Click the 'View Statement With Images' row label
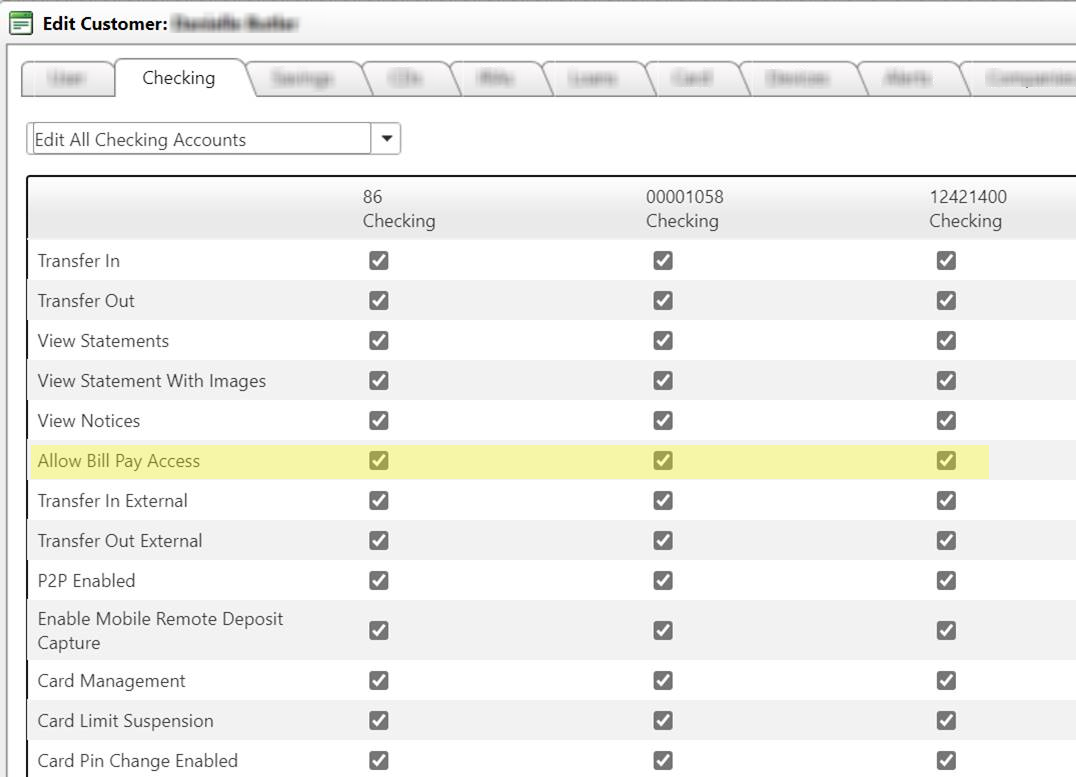This screenshot has width=1076, height=777. 152,381
